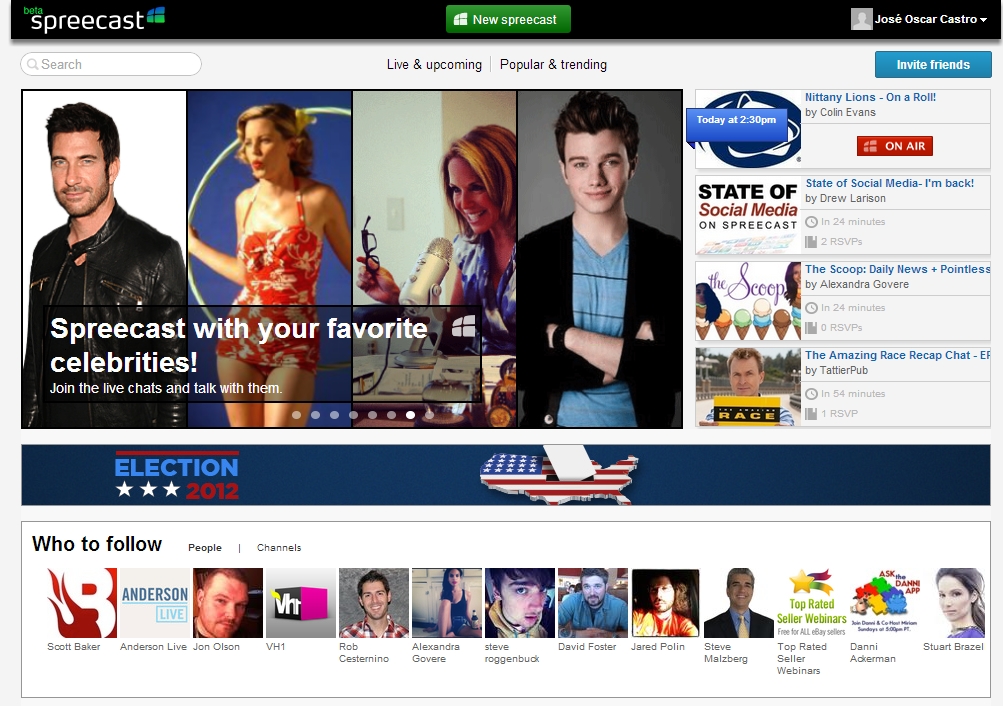
Task: Switch to Live & upcoming tab
Action: [434, 65]
